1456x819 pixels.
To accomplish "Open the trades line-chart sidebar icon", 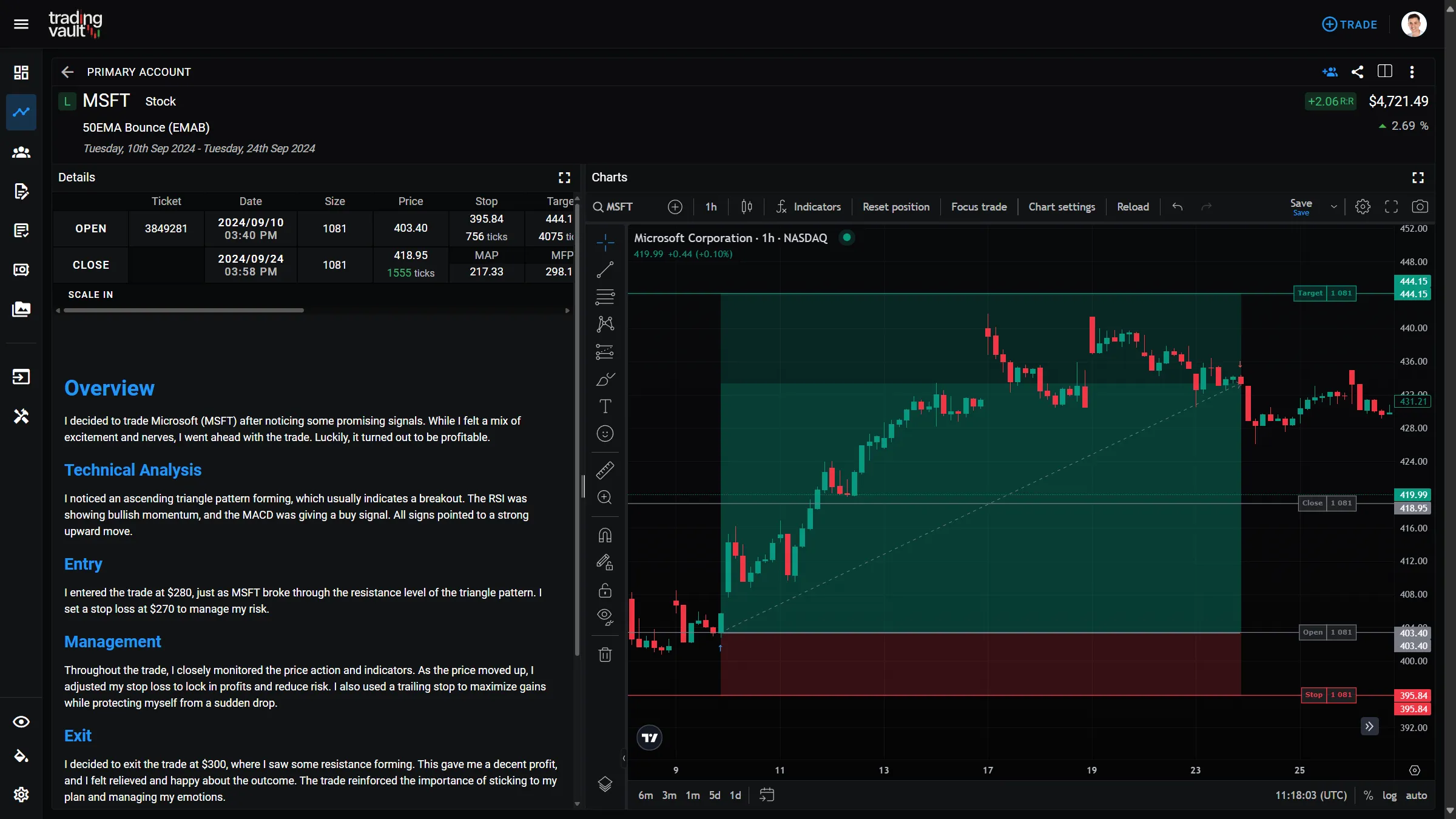I will (x=21, y=112).
